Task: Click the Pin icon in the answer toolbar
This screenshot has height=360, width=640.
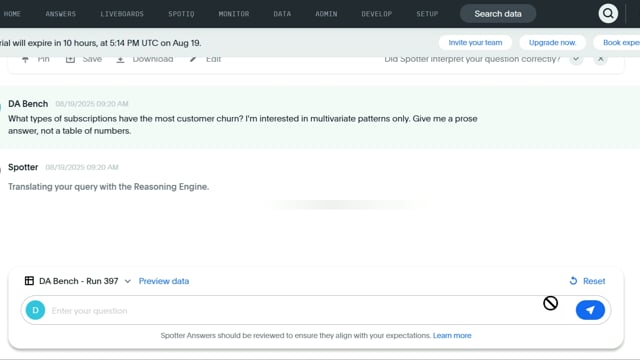Action: click(x=25, y=60)
